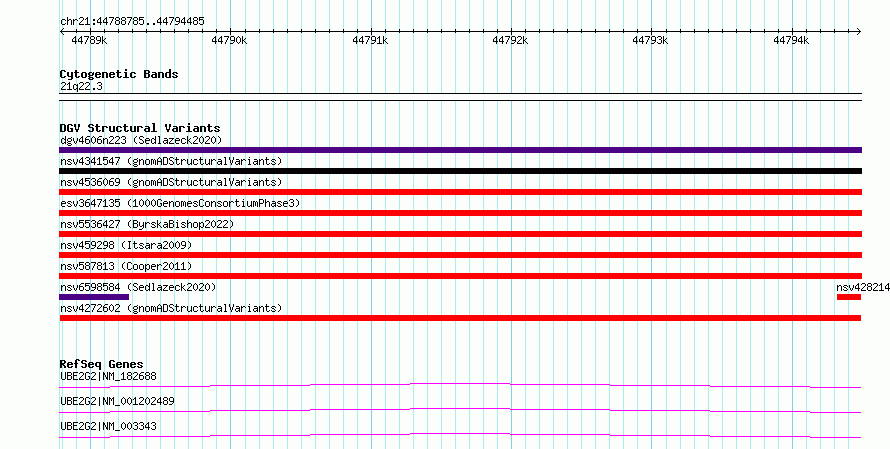Open dgv4606n223 (Sedlazeck2020) variant label
The image size is (890, 449).
coord(141,140)
